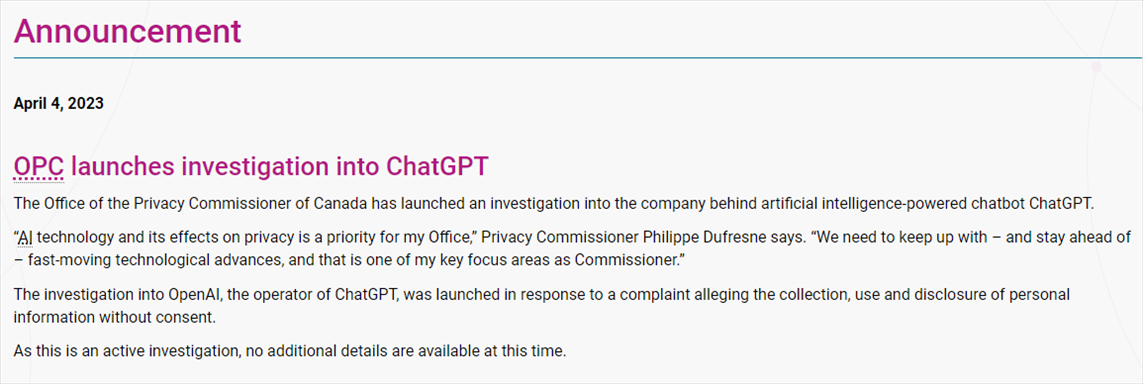Click the Announcement page heading
Screen dimensions: 1143x384
[x=127, y=31]
